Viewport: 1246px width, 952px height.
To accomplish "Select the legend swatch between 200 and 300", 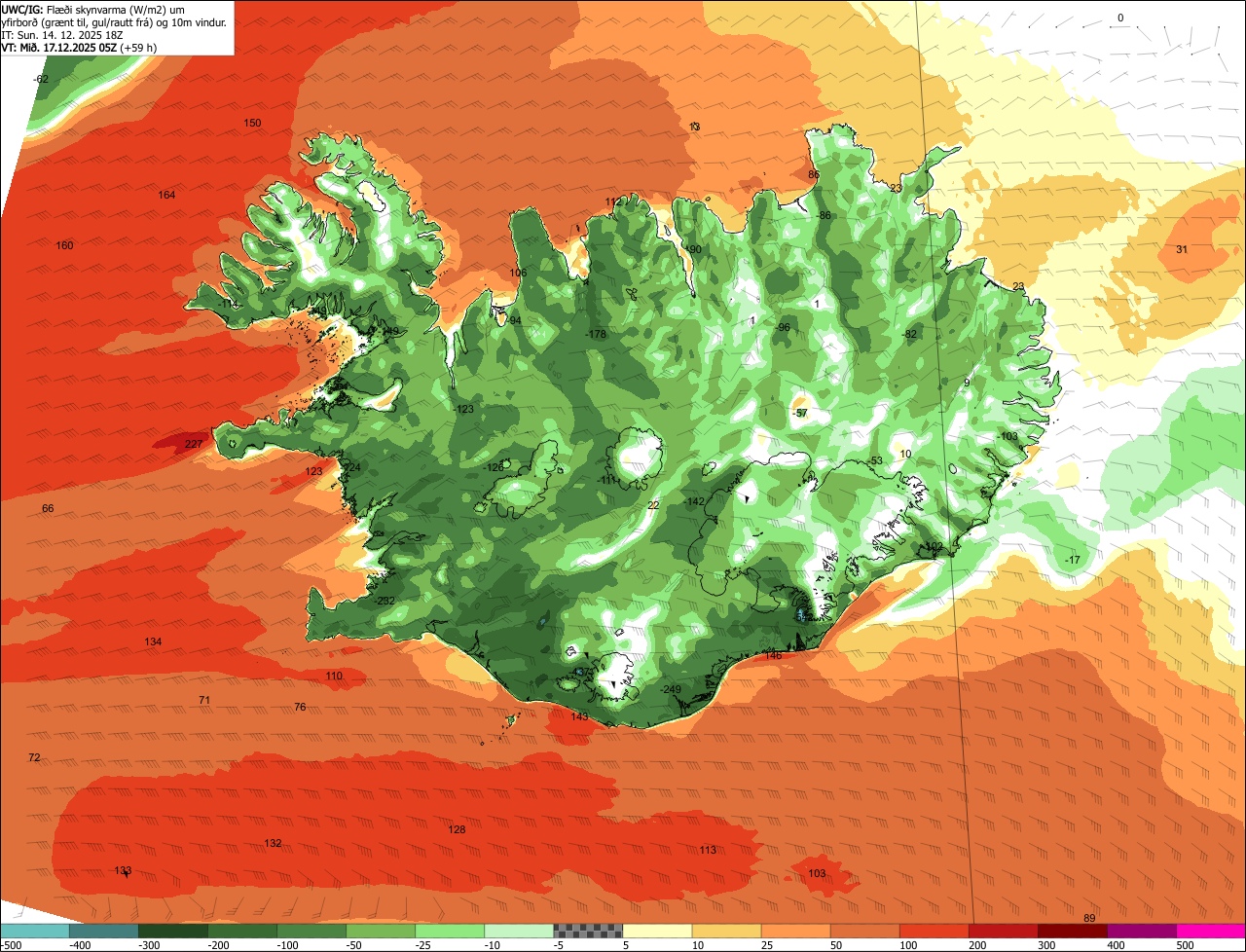I will (x=1003, y=931).
